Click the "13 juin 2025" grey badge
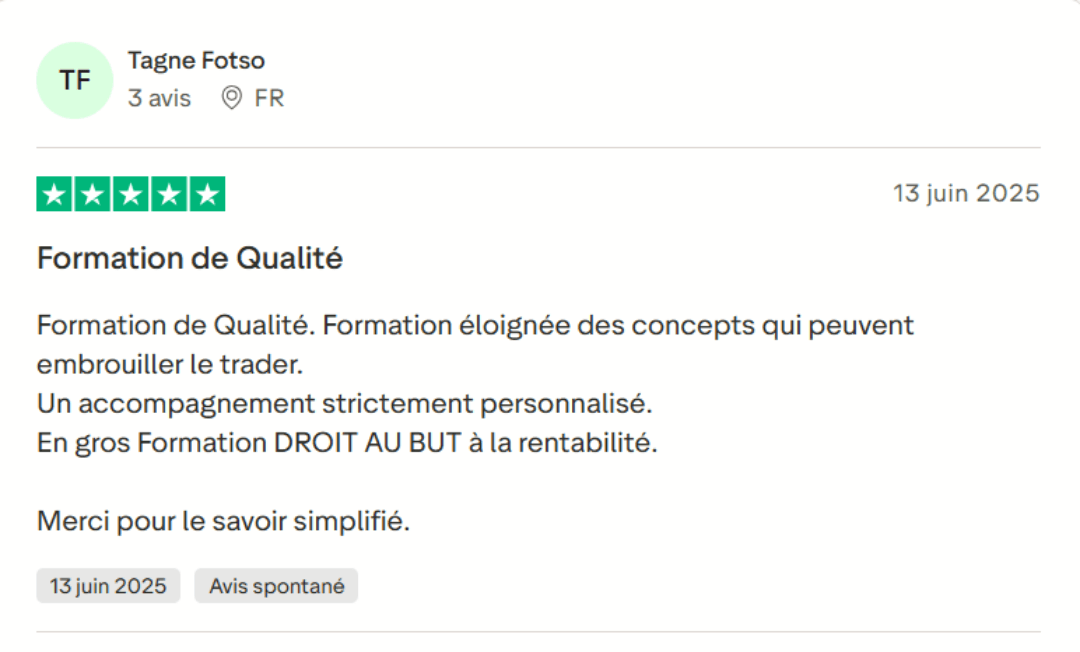 (108, 586)
